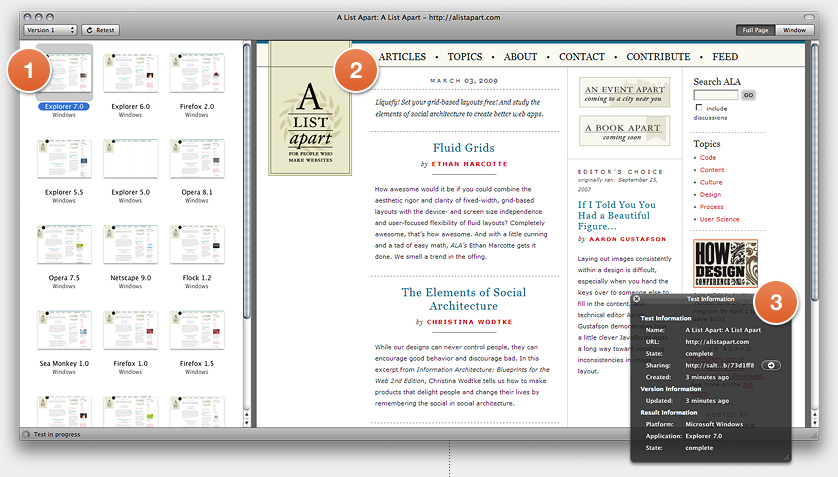
Task: Click the sharing URL arrow button
Action: 771,365
